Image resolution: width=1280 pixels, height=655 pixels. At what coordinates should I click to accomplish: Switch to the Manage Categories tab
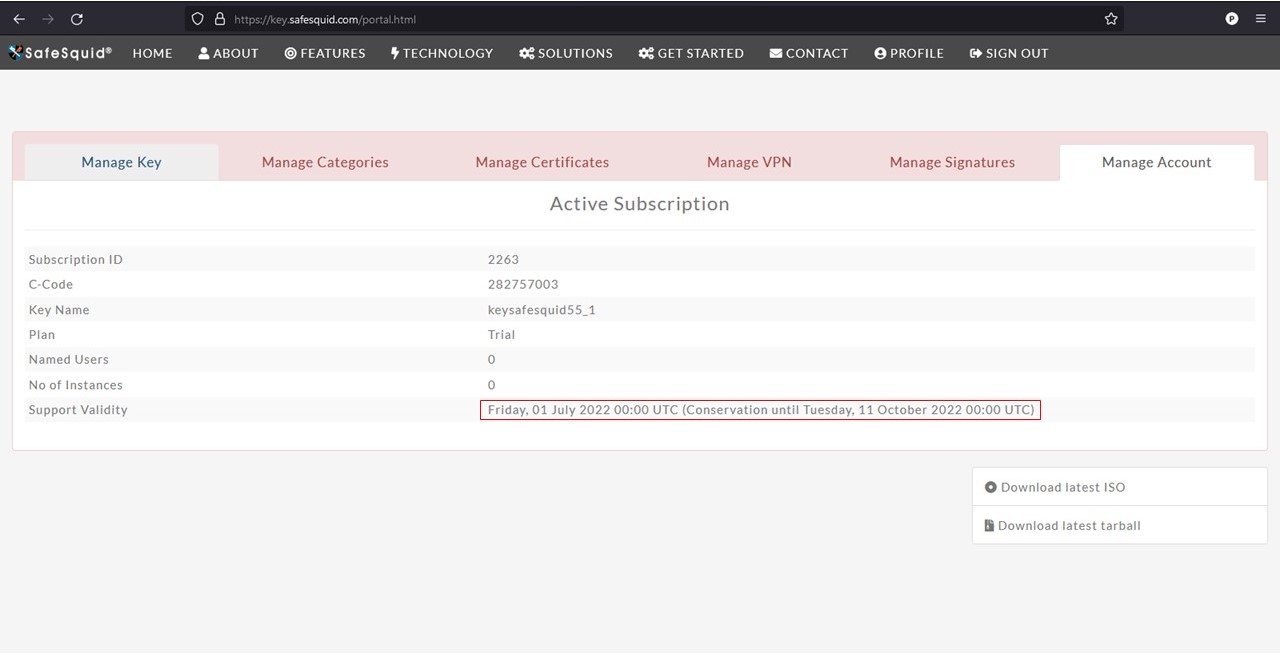325,162
